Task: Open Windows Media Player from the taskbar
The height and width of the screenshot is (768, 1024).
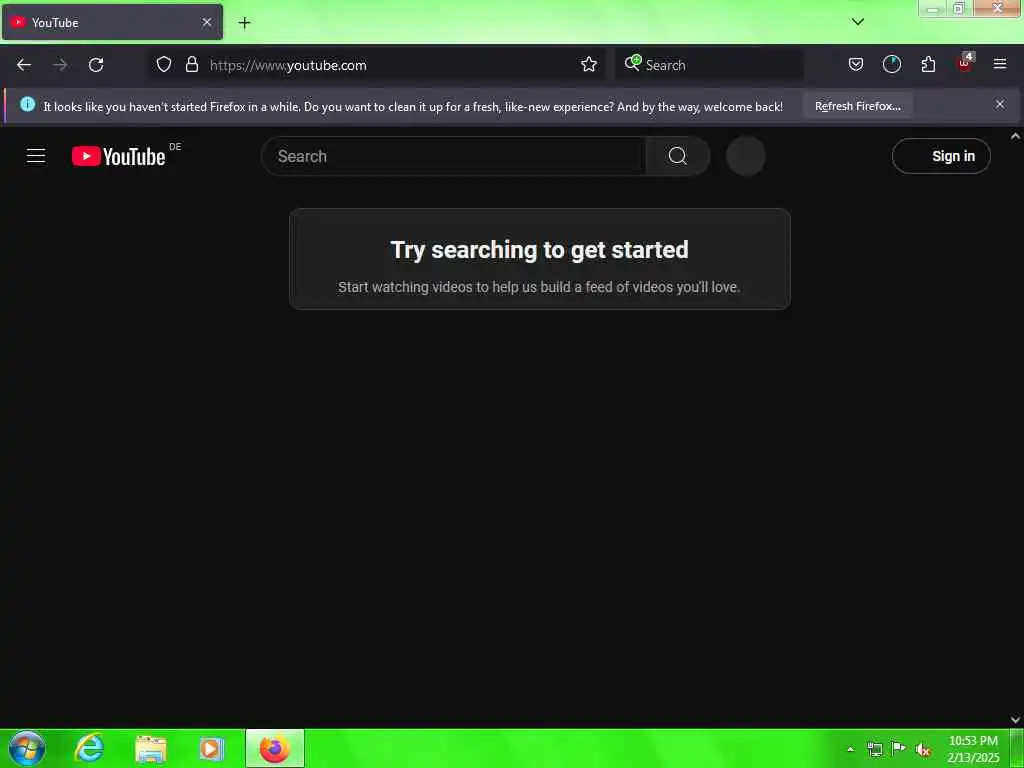Action: 211,749
